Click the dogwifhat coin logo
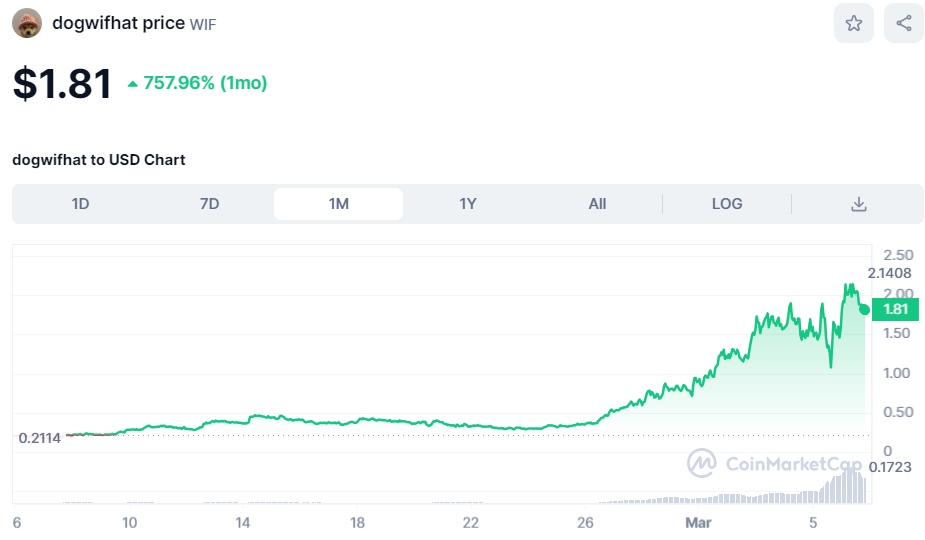The width and height of the screenshot is (925, 540). [27, 23]
